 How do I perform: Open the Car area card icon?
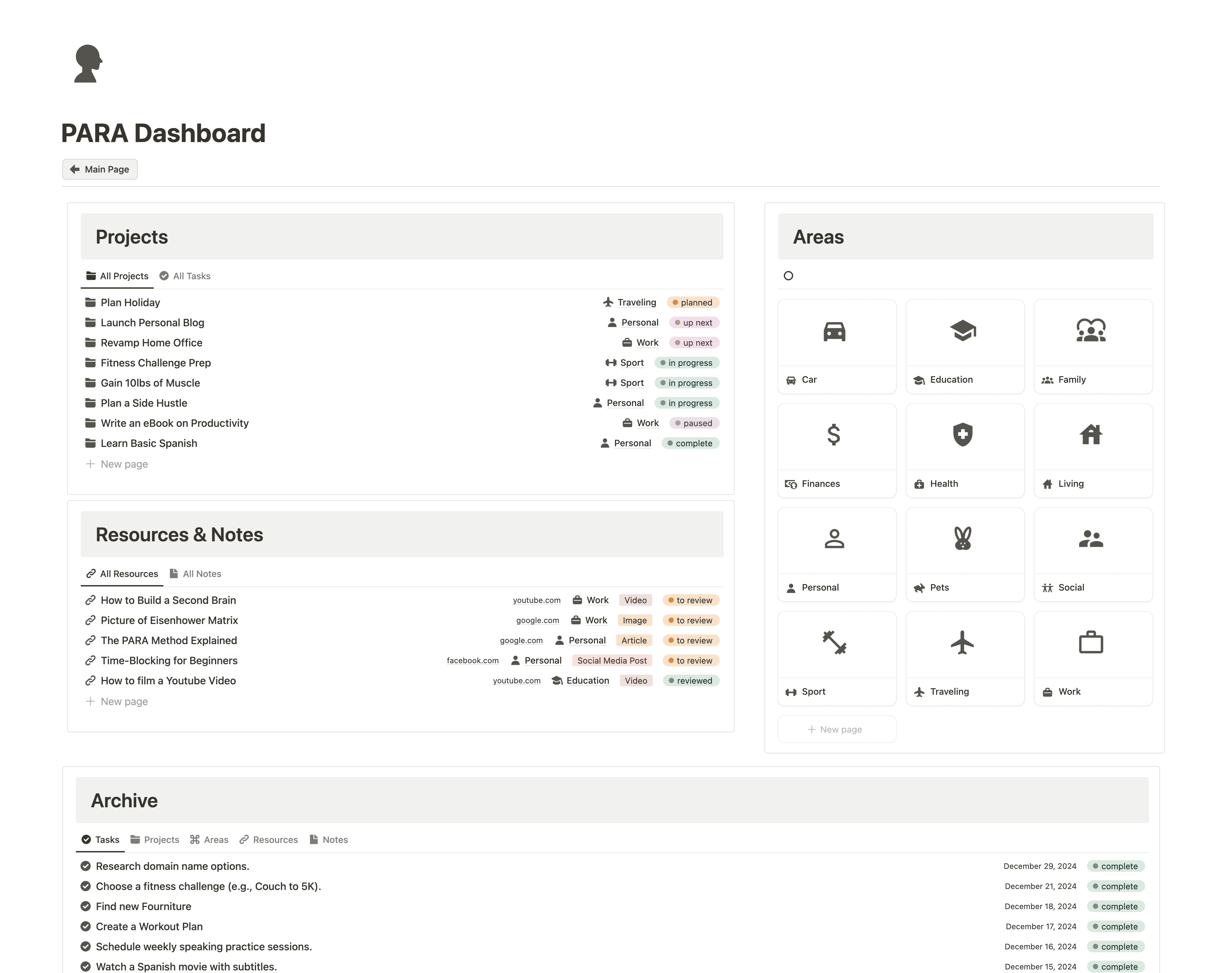click(x=834, y=331)
